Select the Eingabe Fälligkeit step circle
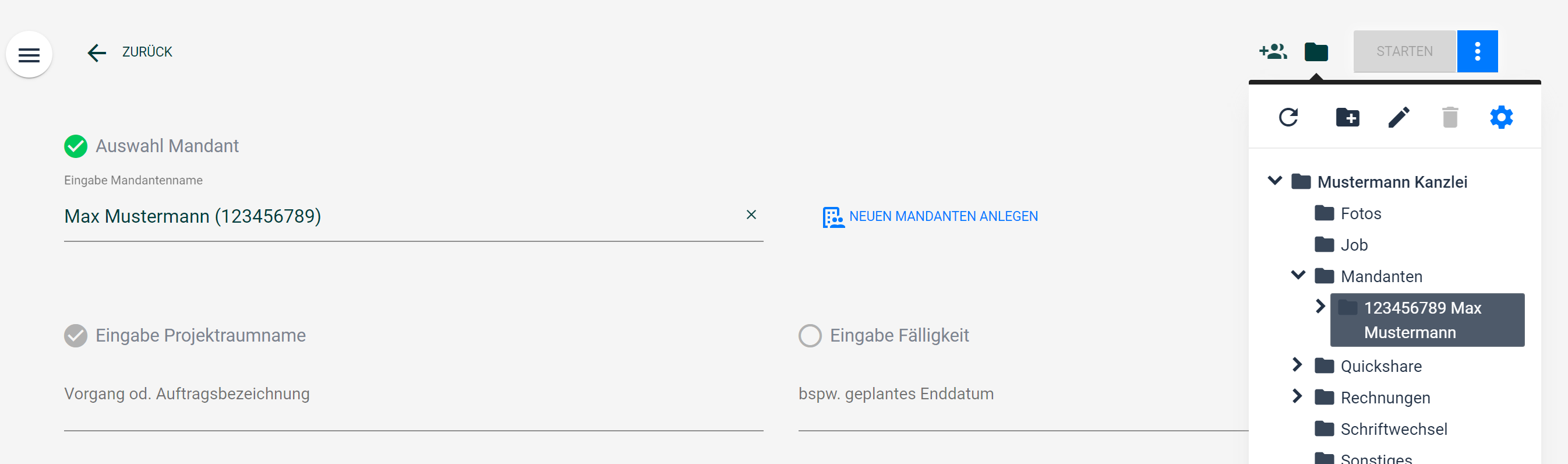Viewport: 1568px width, 464px height. tap(810, 336)
